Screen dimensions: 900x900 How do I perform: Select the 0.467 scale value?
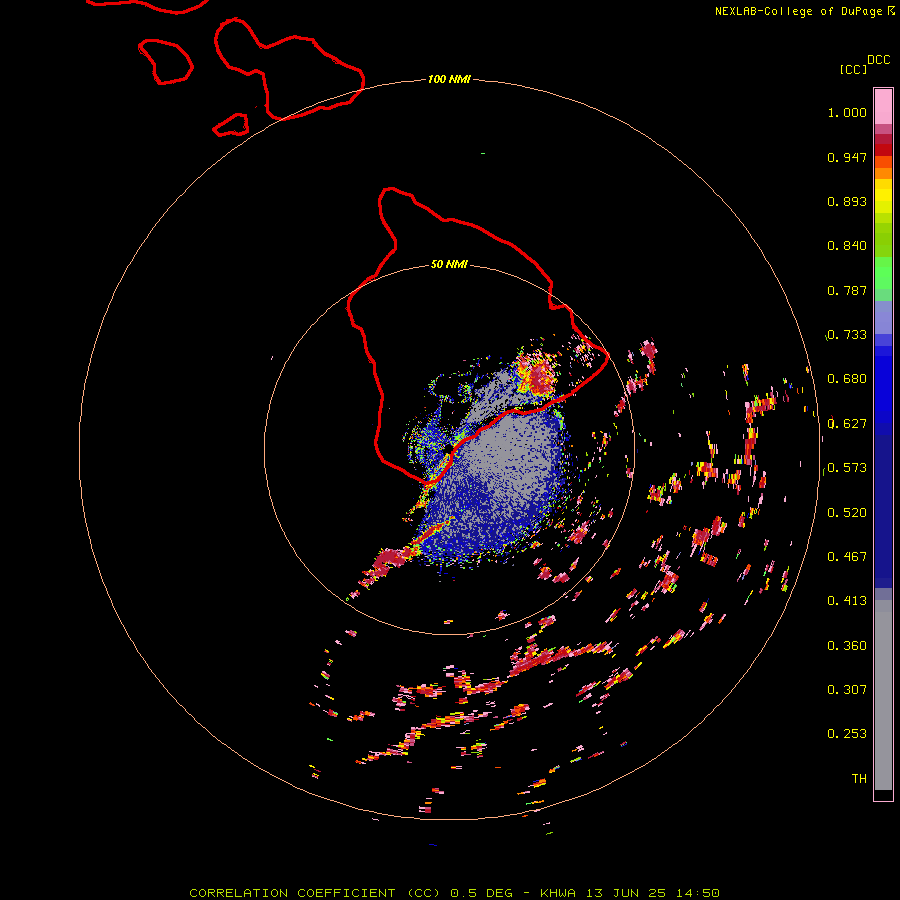tap(847, 557)
